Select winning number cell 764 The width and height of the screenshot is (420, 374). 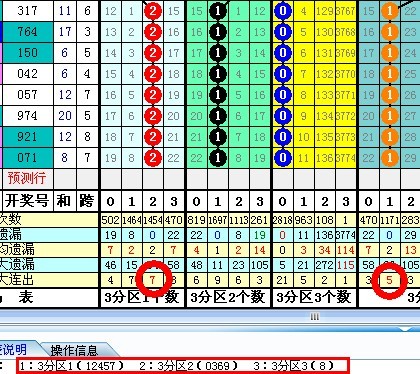coord(27,32)
